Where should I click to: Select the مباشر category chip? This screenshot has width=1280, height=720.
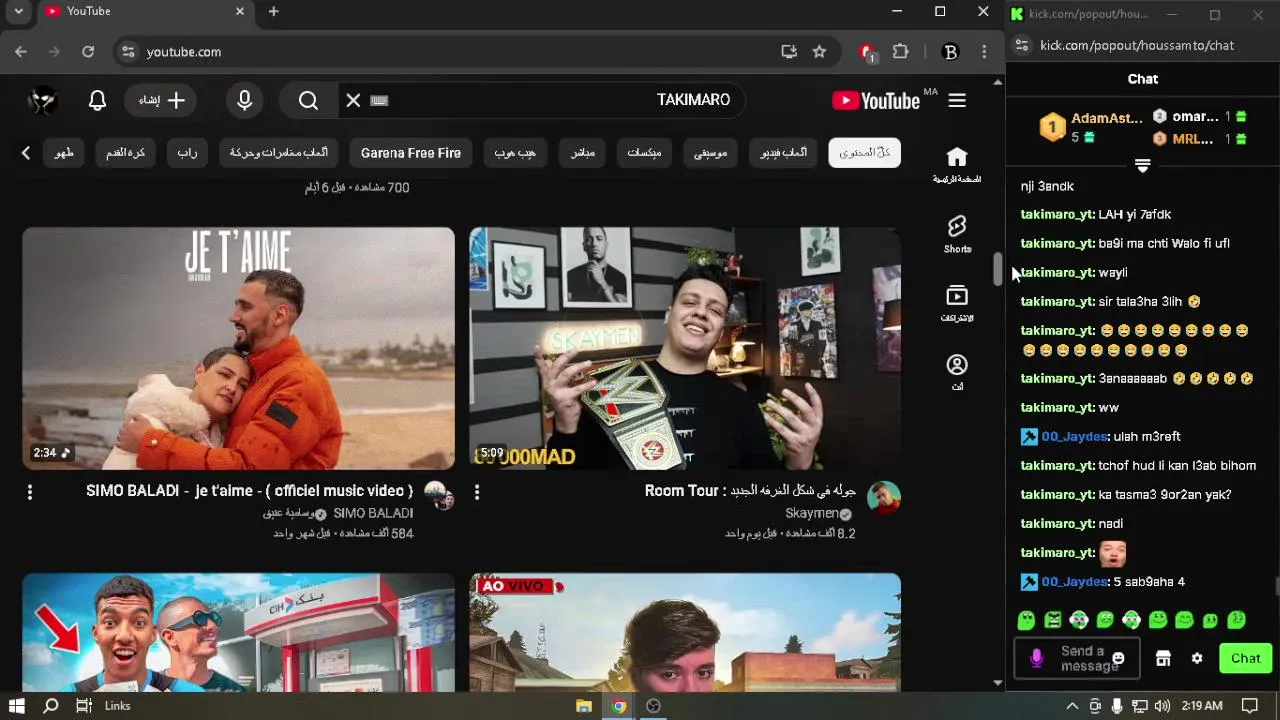click(583, 153)
